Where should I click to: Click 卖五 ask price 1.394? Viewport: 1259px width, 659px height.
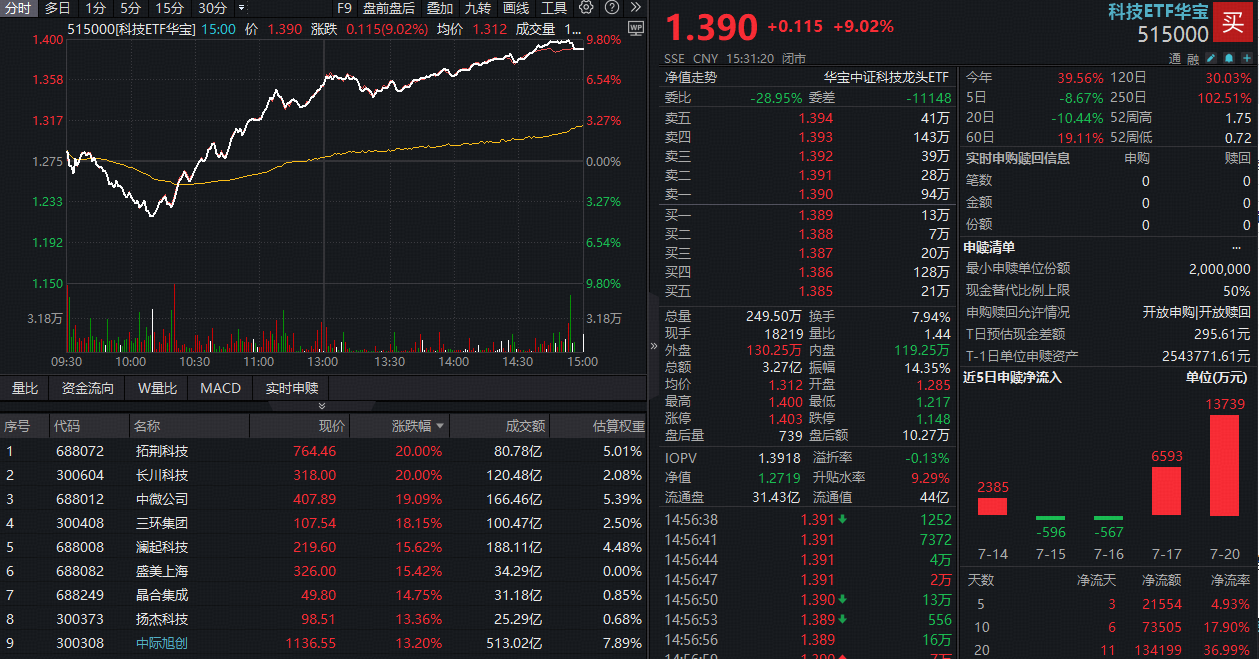point(815,118)
